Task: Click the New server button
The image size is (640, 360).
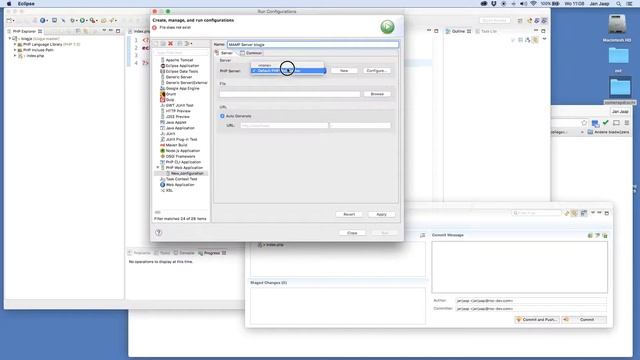Action: (x=344, y=71)
